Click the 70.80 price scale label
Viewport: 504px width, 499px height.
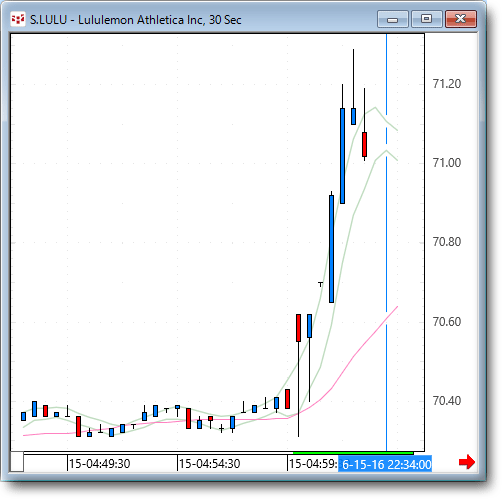[x=447, y=242]
